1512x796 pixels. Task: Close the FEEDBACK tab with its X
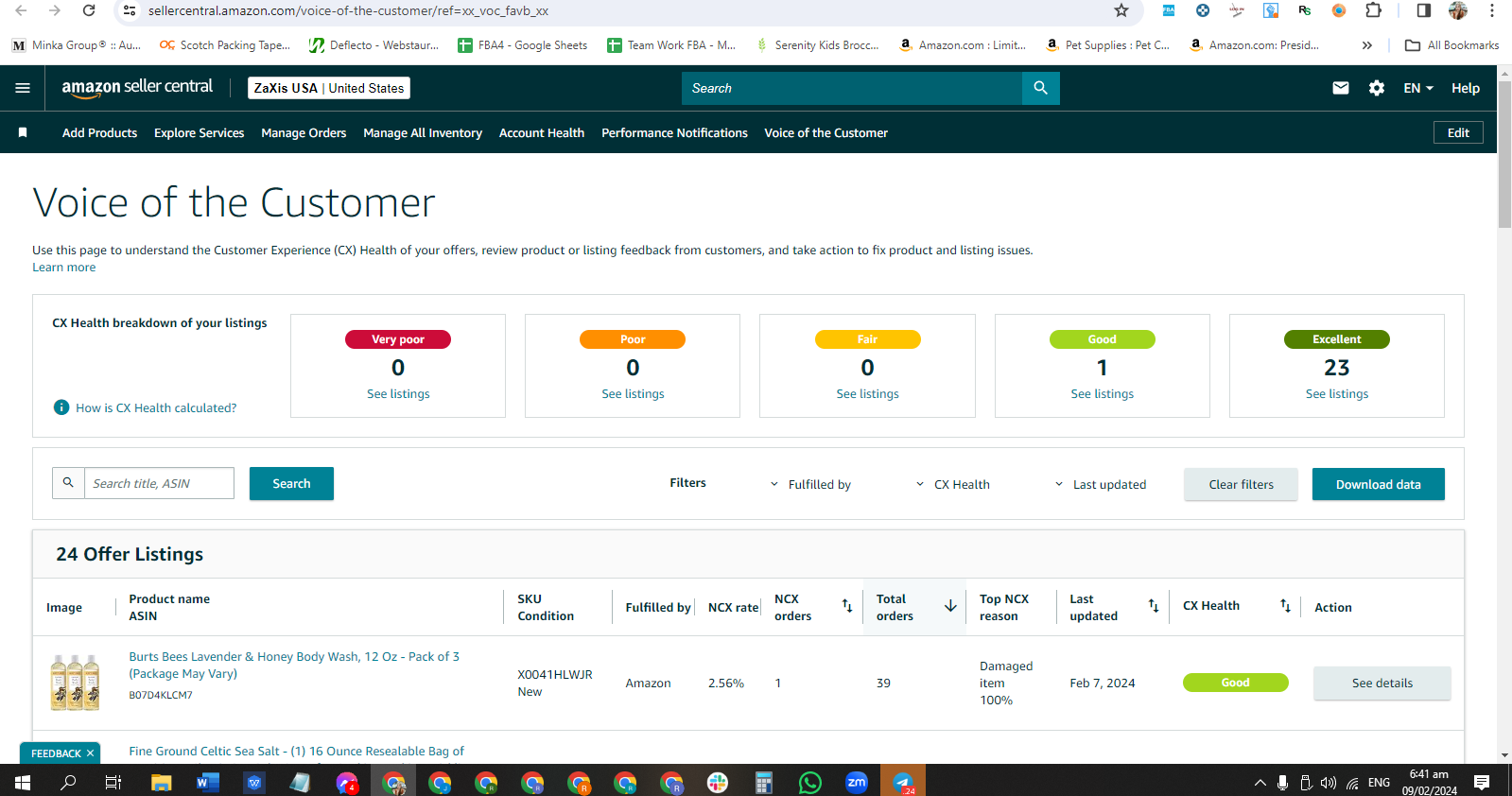90,753
